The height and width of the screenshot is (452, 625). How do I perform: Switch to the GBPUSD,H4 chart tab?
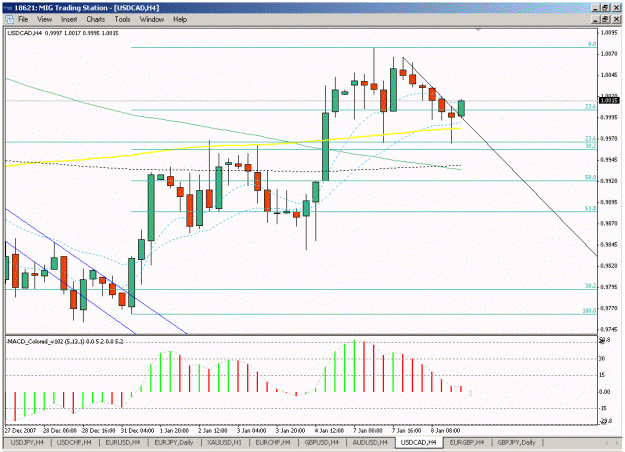pos(321,442)
